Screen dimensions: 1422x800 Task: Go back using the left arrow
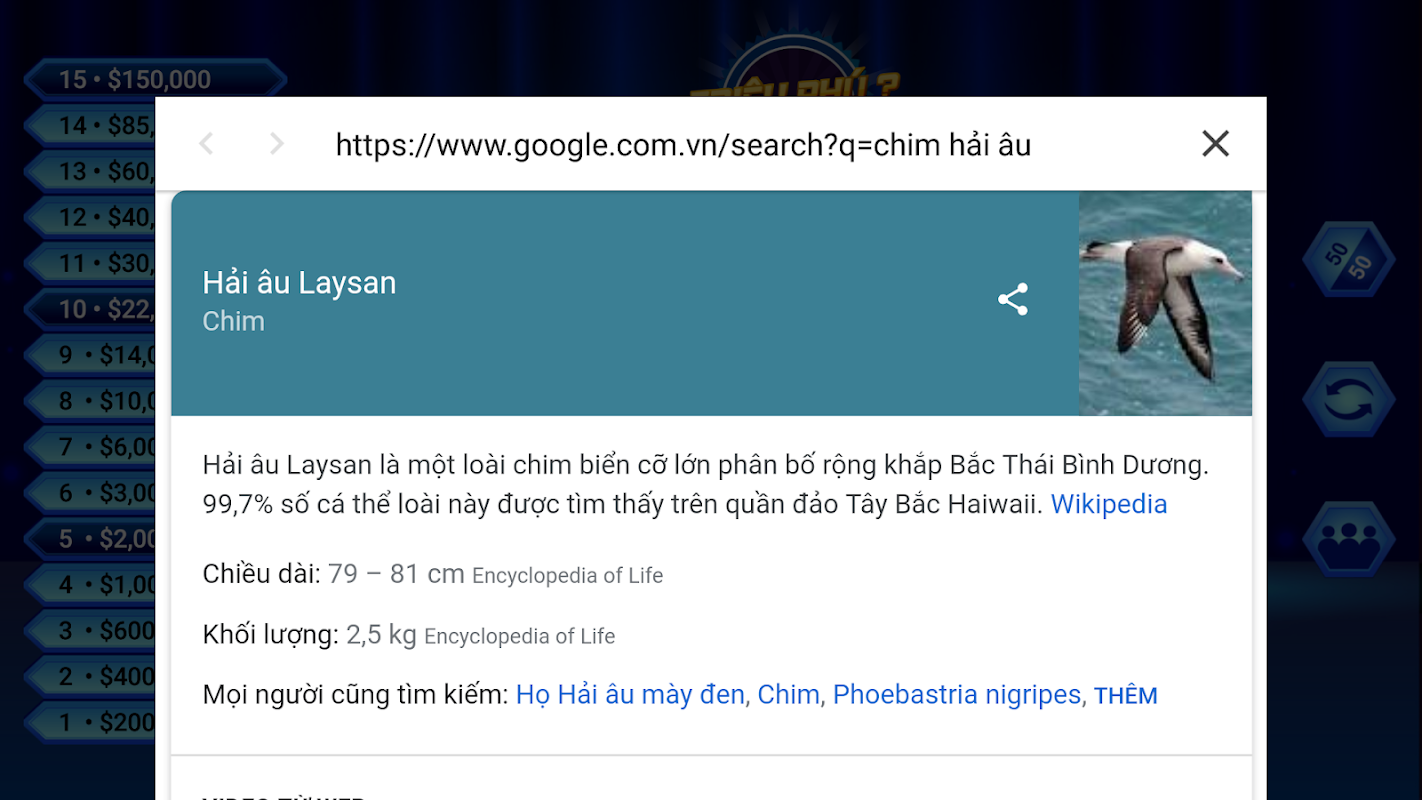tap(206, 144)
